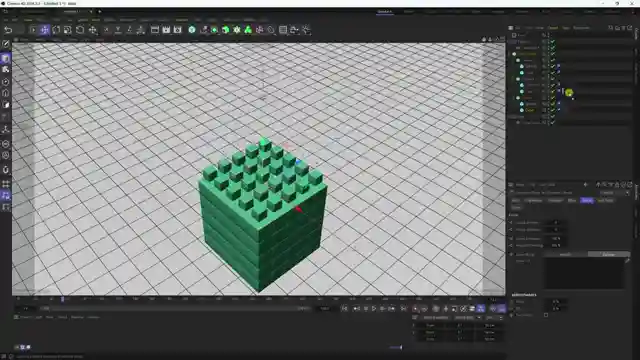Open the object-space dropdown in coordinates bar

[468, 318]
